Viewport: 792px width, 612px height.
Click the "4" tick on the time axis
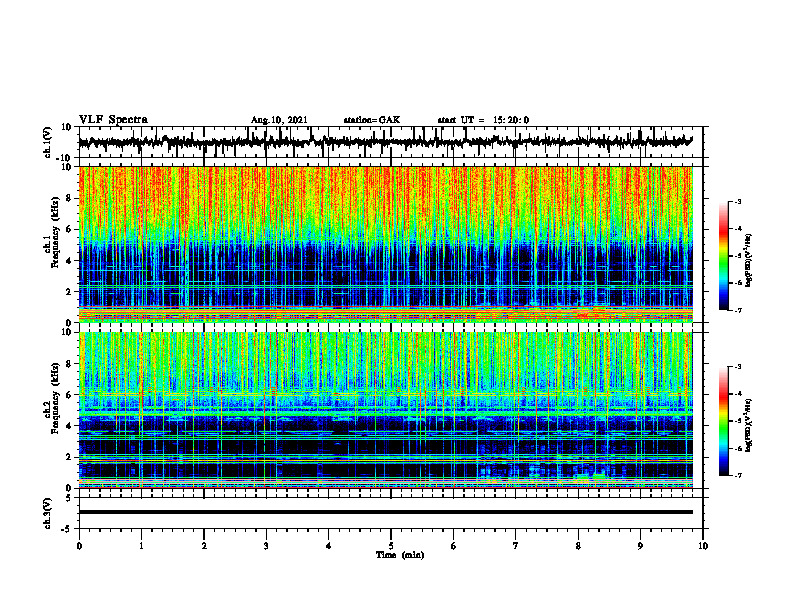pyautogui.click(x=329, y=546)
